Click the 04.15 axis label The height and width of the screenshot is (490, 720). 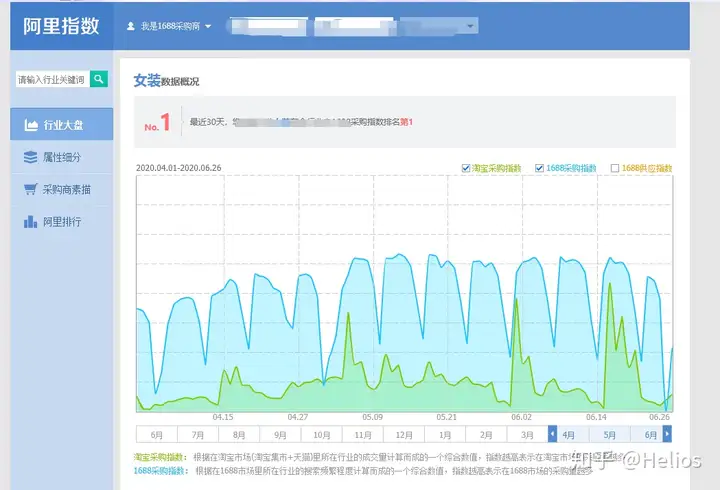(223, 417)
